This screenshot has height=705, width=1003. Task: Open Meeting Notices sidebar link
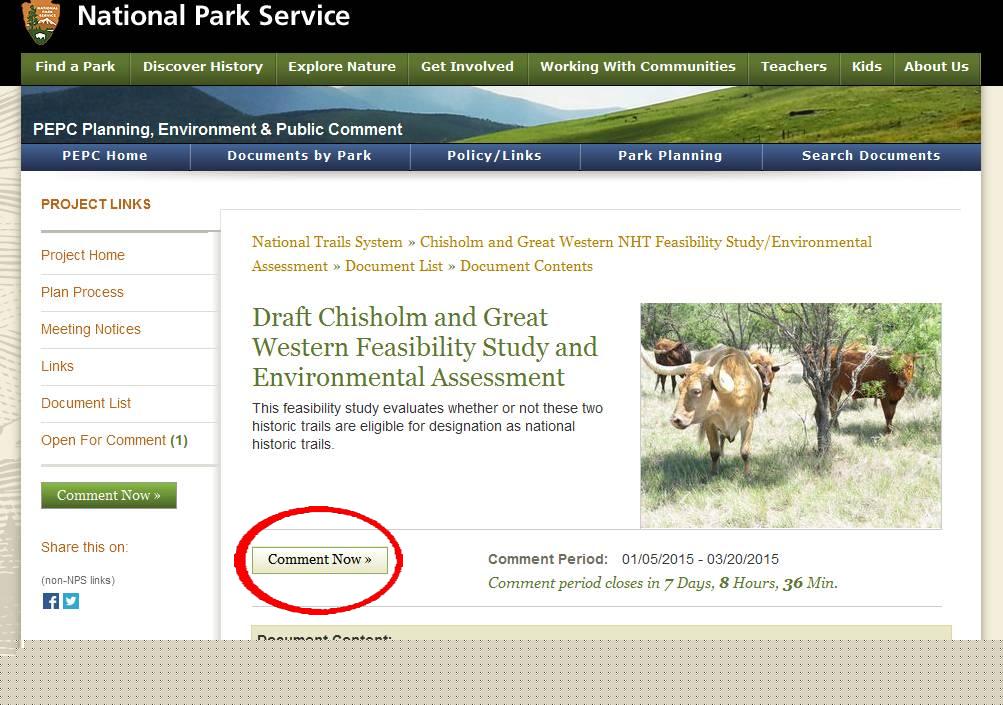click(x=91, y=329)
